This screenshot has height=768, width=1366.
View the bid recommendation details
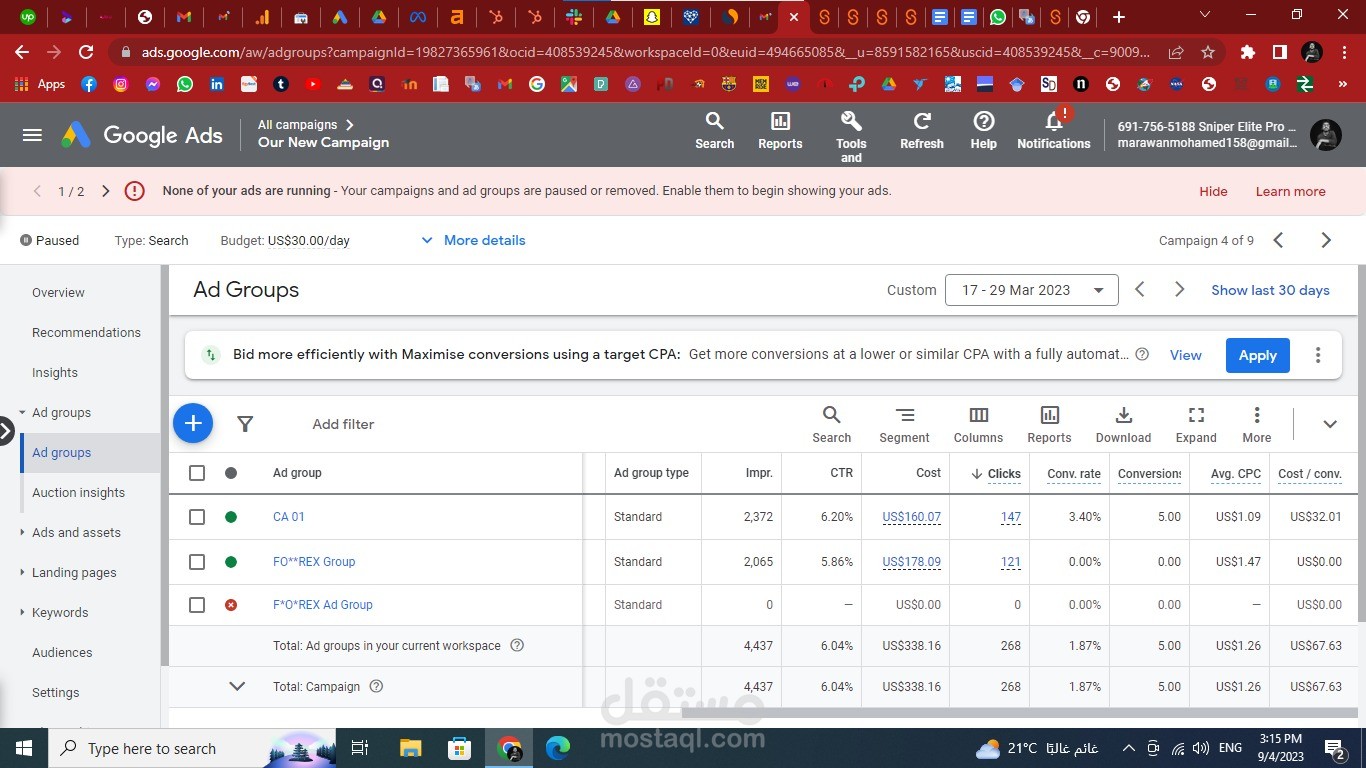tap(1186, 355)
